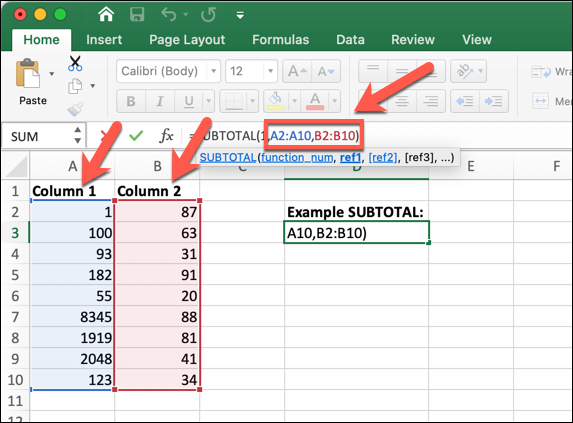The image size is (573, 423).
Task: Click the Cut scissors icon
Action: pos(75,64)
